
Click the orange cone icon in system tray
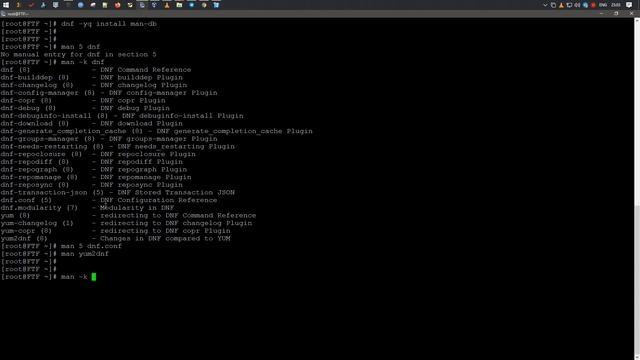(x=561, y=5)
